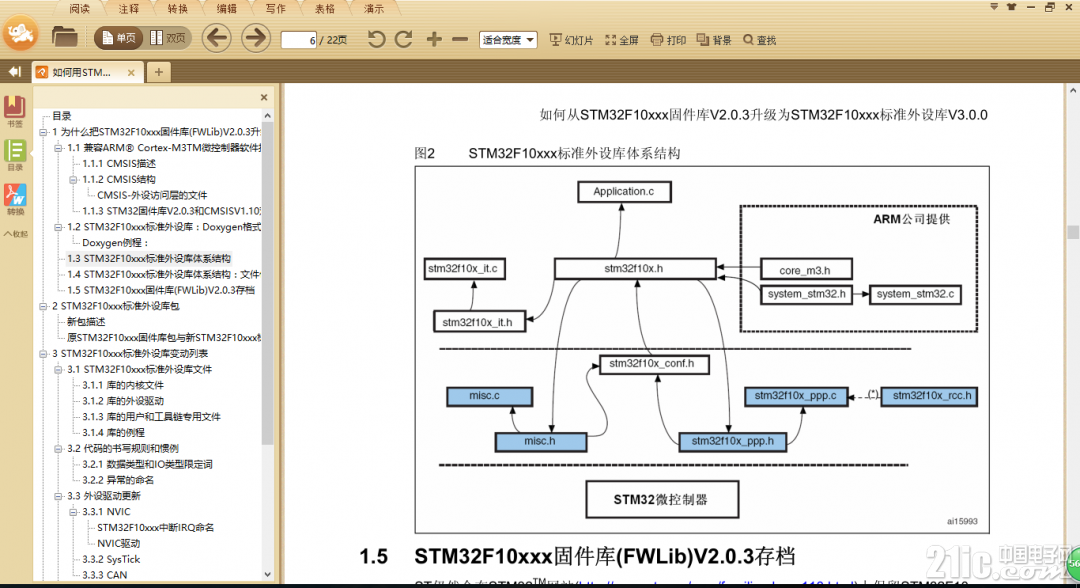Image resolution: width=1080 pixels, height=588 pixels.
Task: Print the document (打印)
Action: point(668,40)
